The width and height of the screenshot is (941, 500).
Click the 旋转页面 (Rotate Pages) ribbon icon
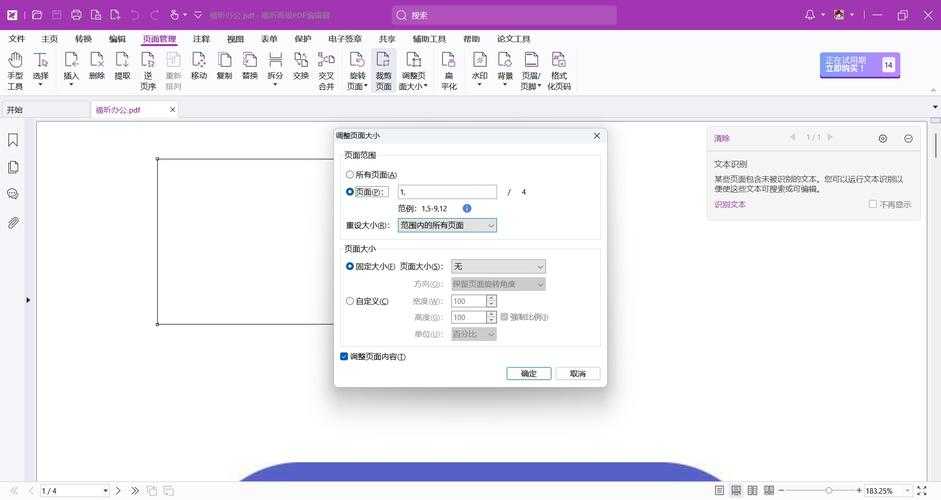click(x=357, y=70)
